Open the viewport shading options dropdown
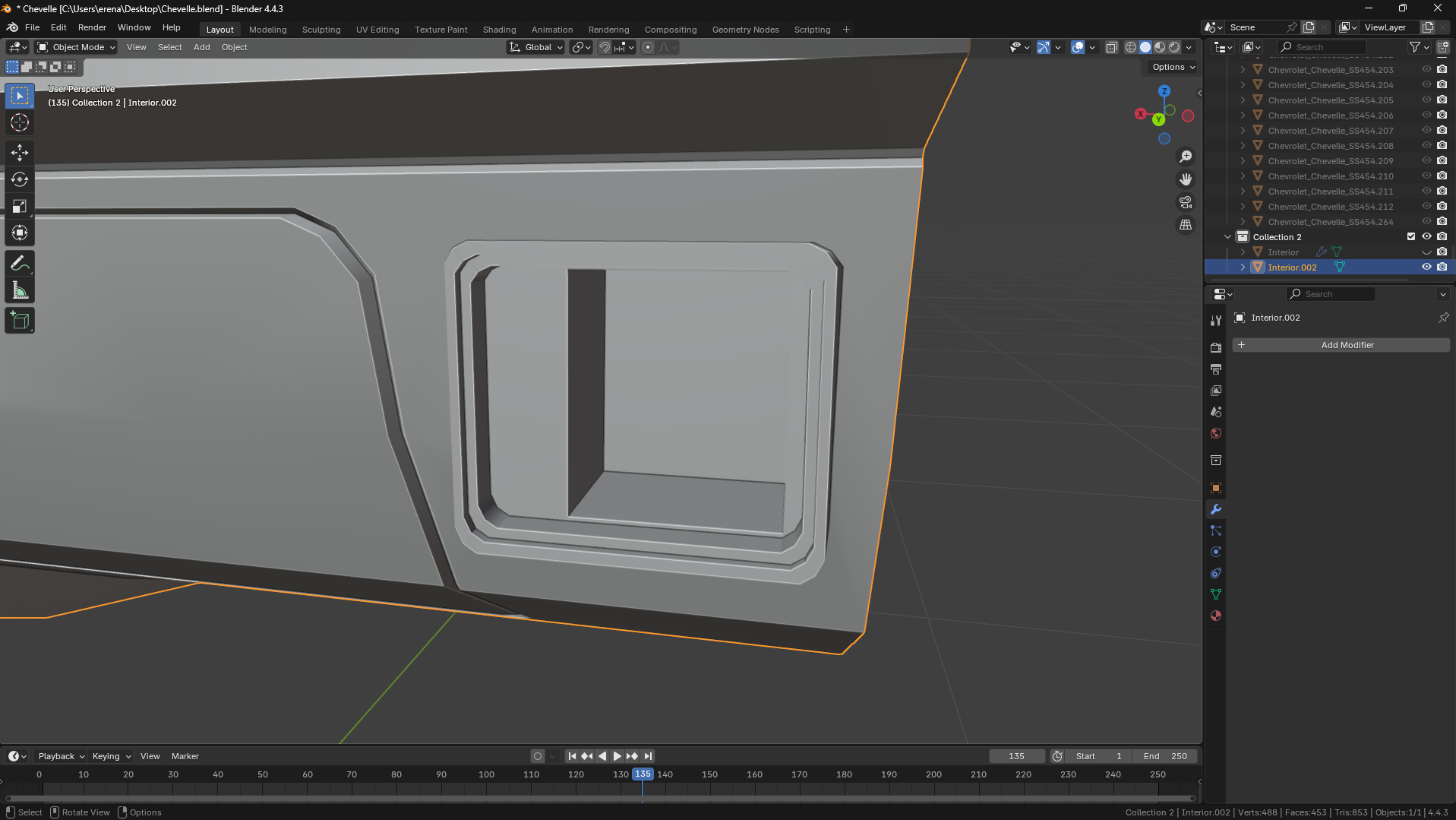 (1189, 47)
